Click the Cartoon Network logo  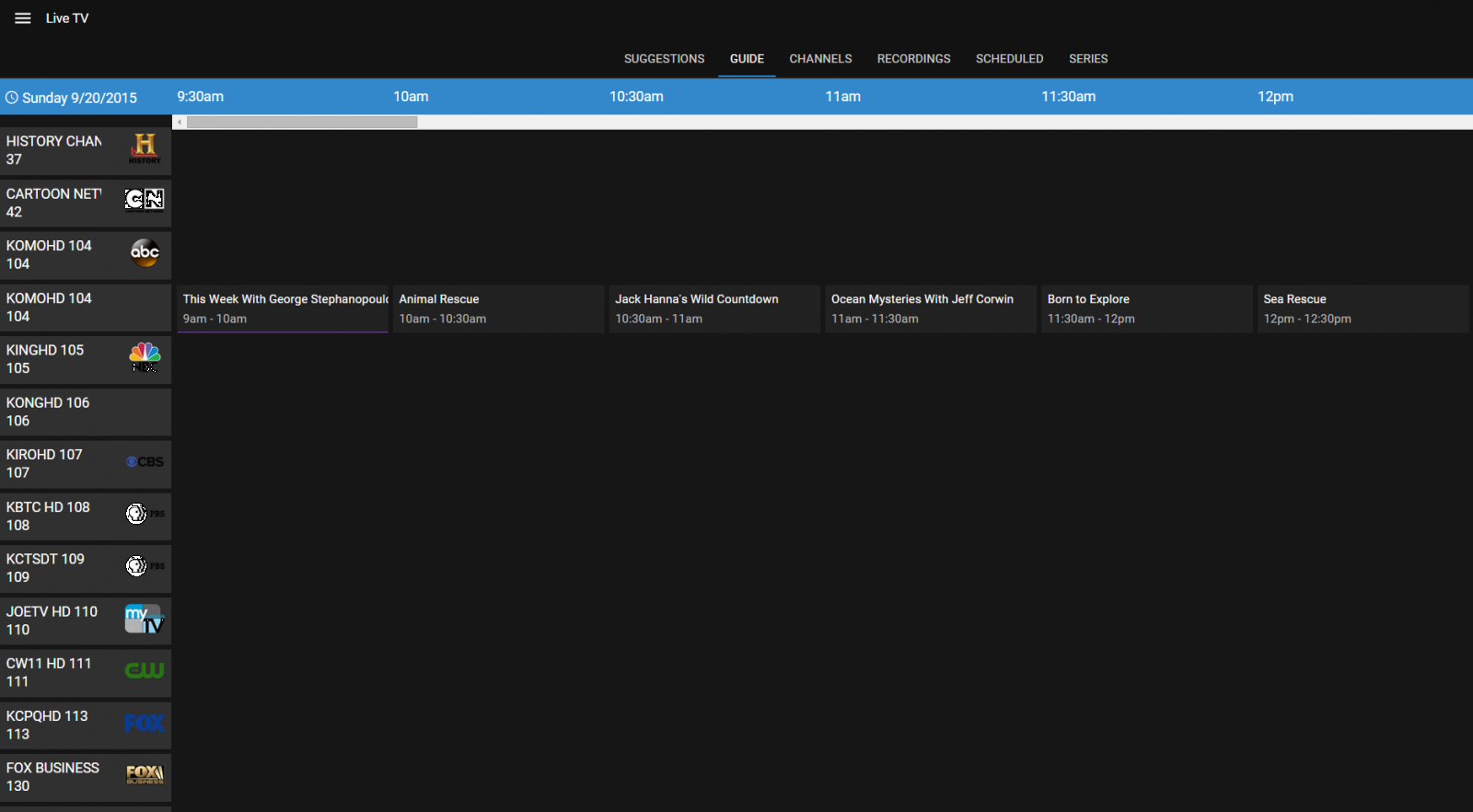click(145, 200)
